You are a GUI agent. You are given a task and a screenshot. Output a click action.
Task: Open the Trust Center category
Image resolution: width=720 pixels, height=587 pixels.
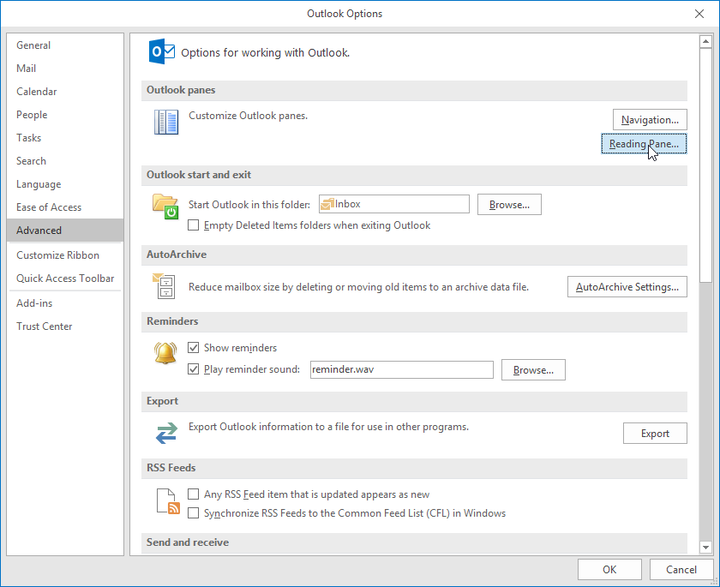(x=65, y=326)
